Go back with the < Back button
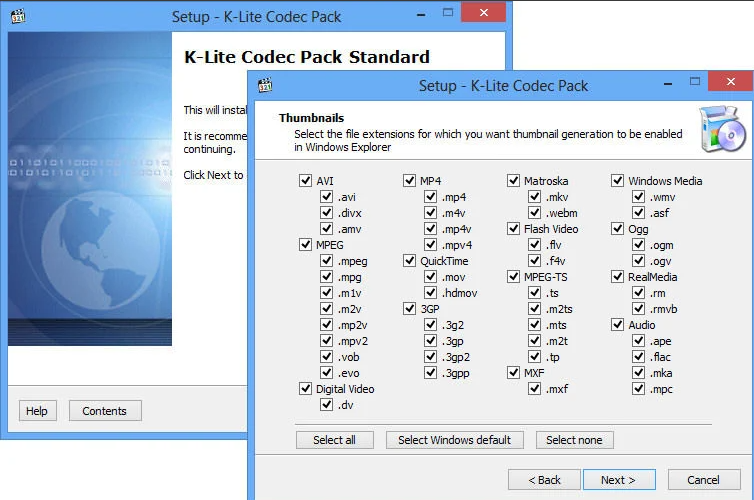This screenshot has height=500, width=754. [544, 480]
